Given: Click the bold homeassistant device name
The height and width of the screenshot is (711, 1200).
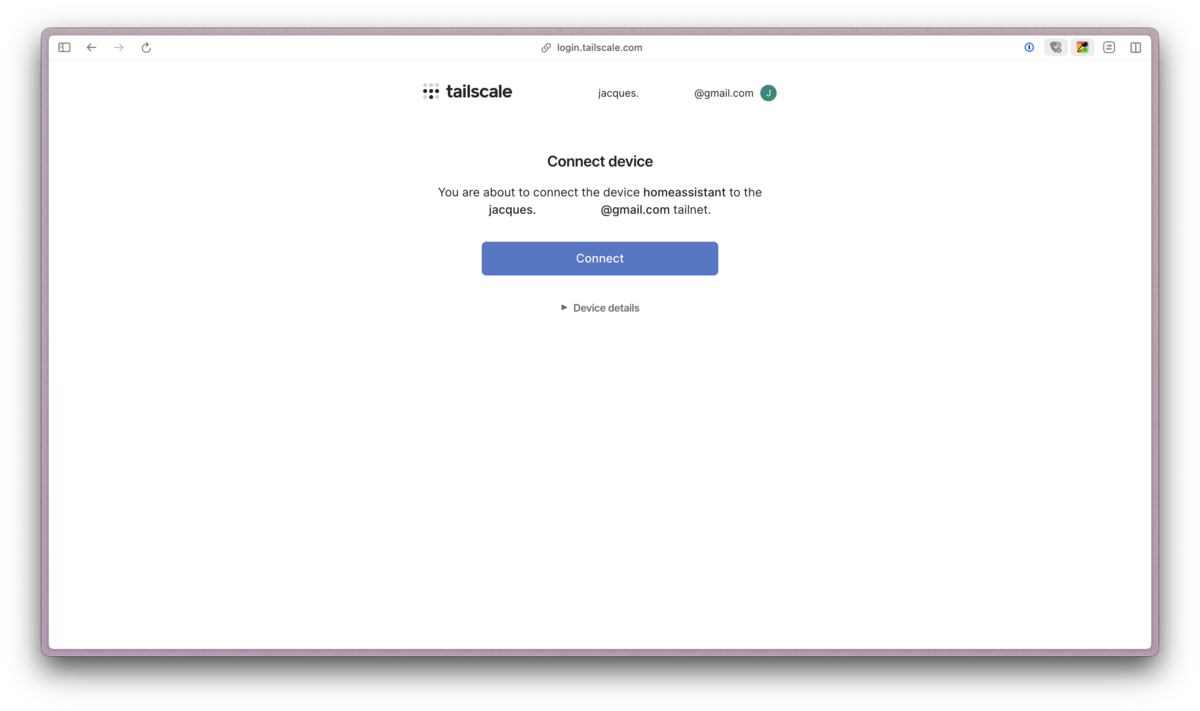Looking at the screenshot, I should tap(684, 192).
